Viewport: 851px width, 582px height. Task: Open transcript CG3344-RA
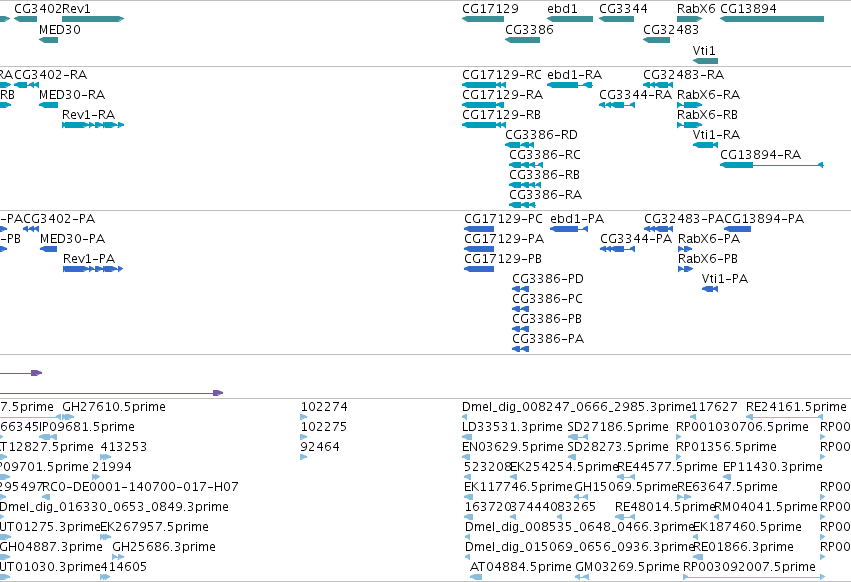click(635, 95)
